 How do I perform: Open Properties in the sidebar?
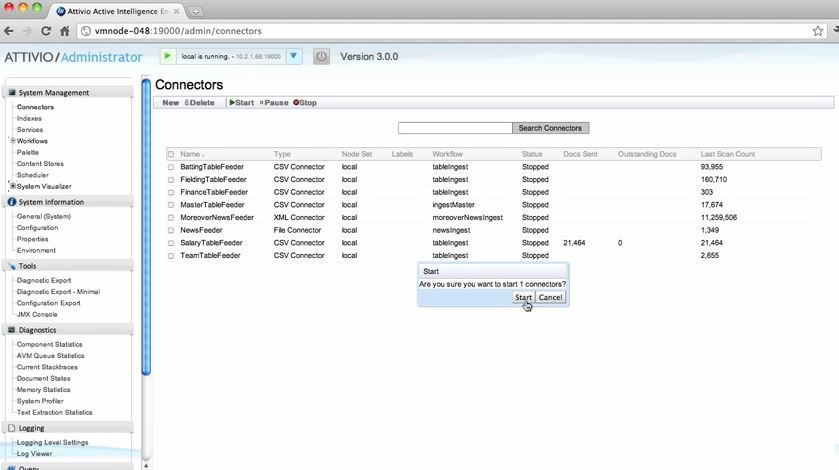point(32,239)
